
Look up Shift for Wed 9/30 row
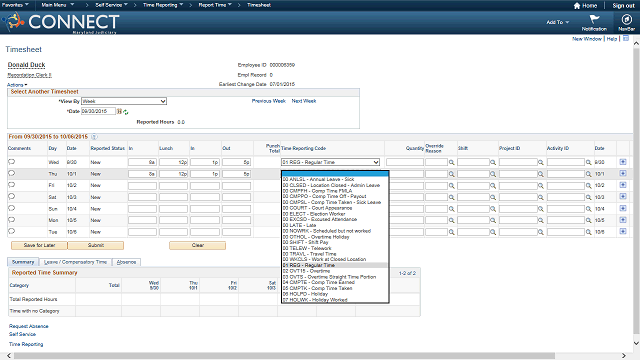(493, 162)
